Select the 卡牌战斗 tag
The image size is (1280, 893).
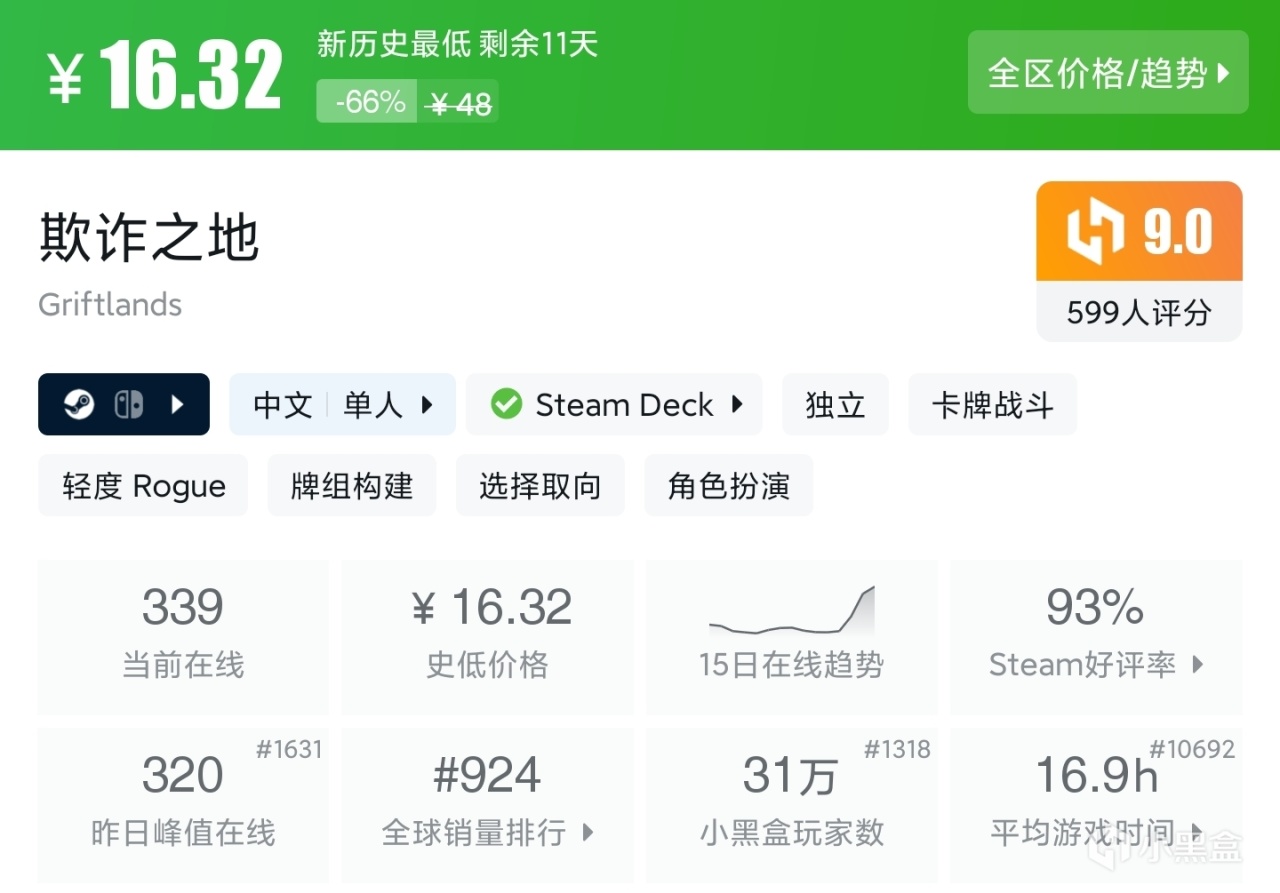point(992,405)
